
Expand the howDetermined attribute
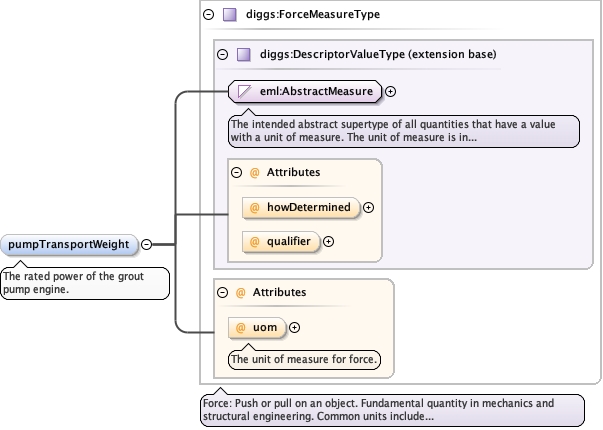(x=368, y=207)
